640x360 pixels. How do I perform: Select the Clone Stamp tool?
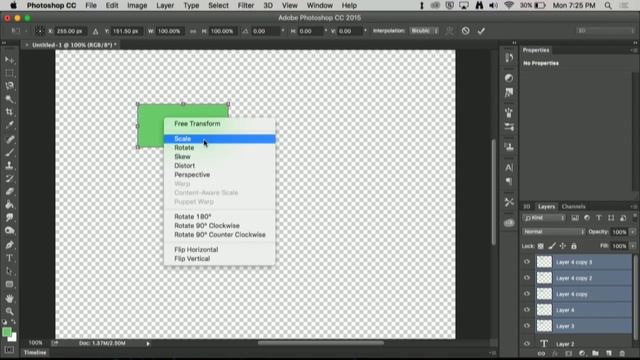(9, 165)
